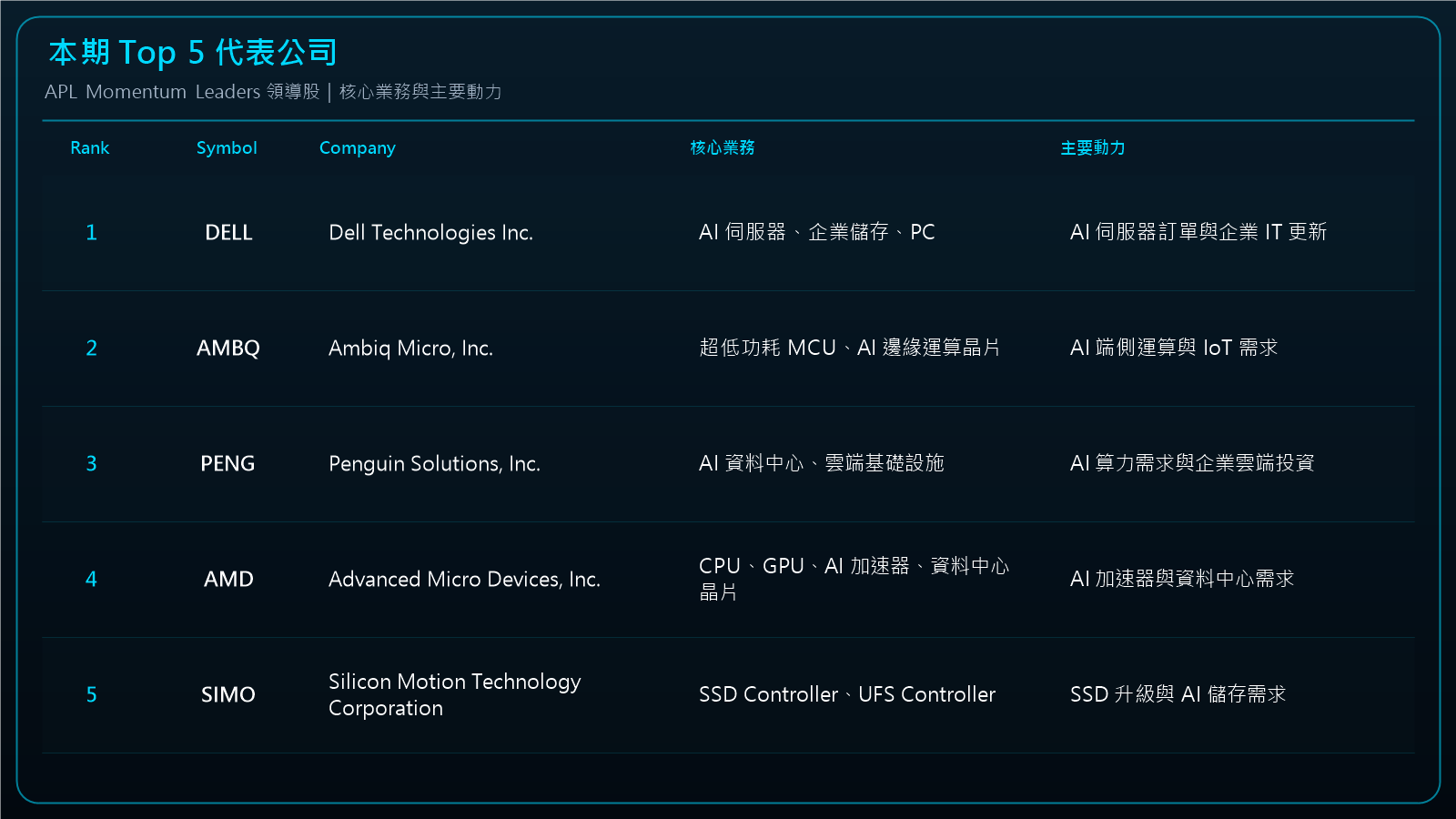1456x819 pixels.
Task: Select Advanced Micro Devices, Inc. company name
Action: pyautogui.click(x=464, y=580)
